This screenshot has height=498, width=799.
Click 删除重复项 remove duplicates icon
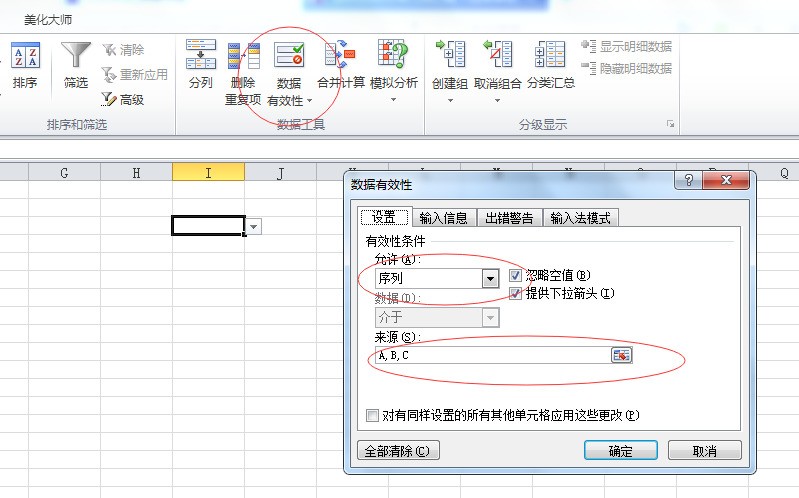pyautogui.click(x=244, y=56)
